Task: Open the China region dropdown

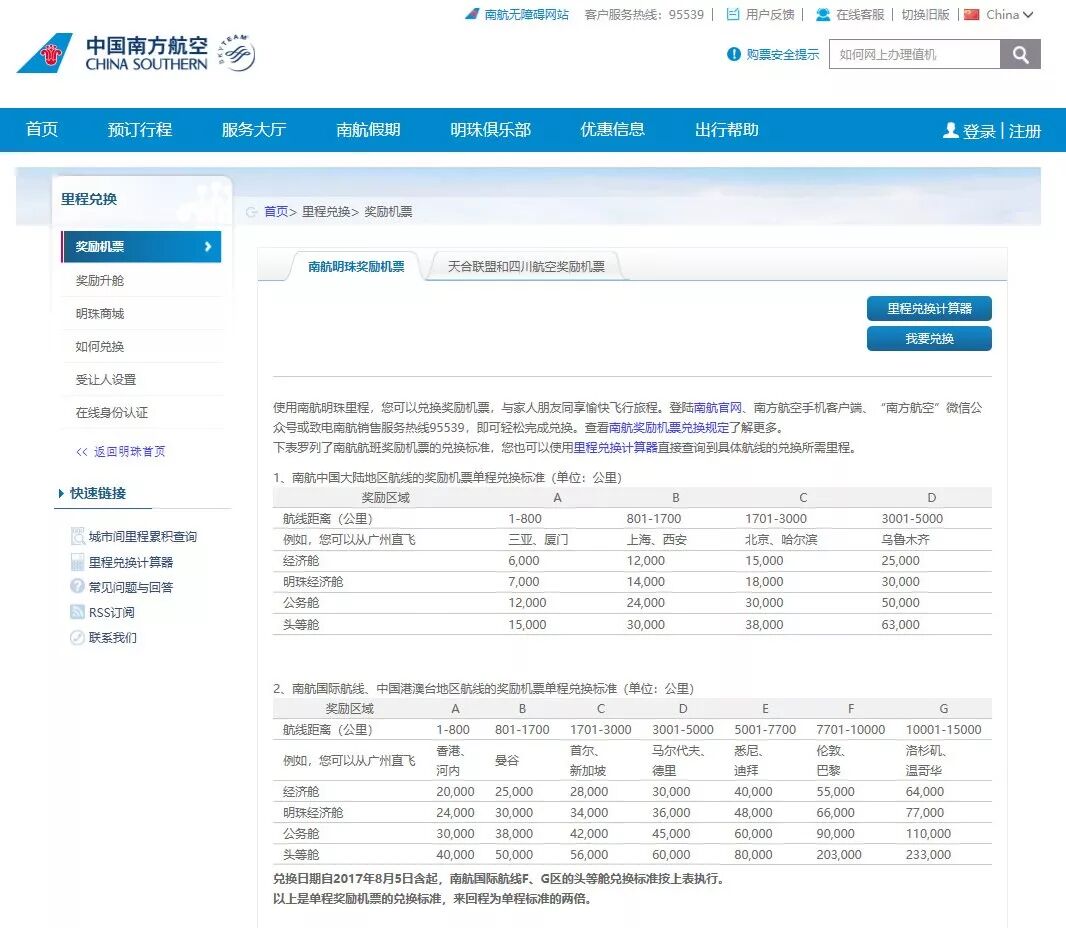Action: 1009,14
